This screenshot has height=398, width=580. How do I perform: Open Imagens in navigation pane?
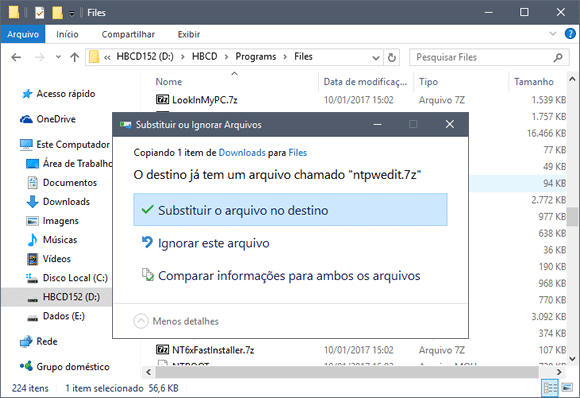pos(61,221)
